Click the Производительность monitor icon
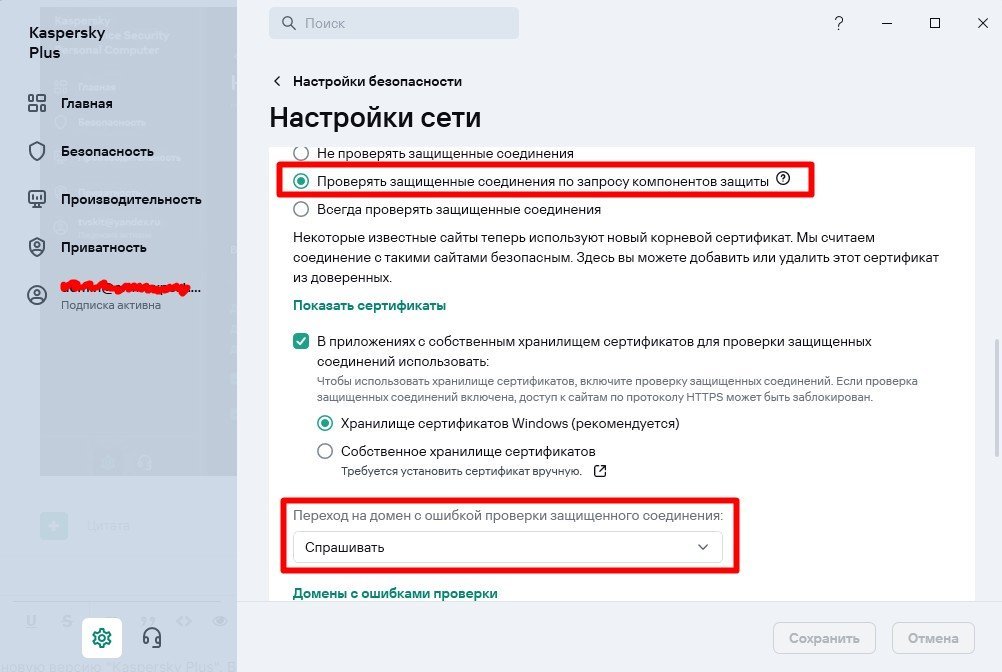The height and width of the screenshot is (672, 1002). point(37,199)
